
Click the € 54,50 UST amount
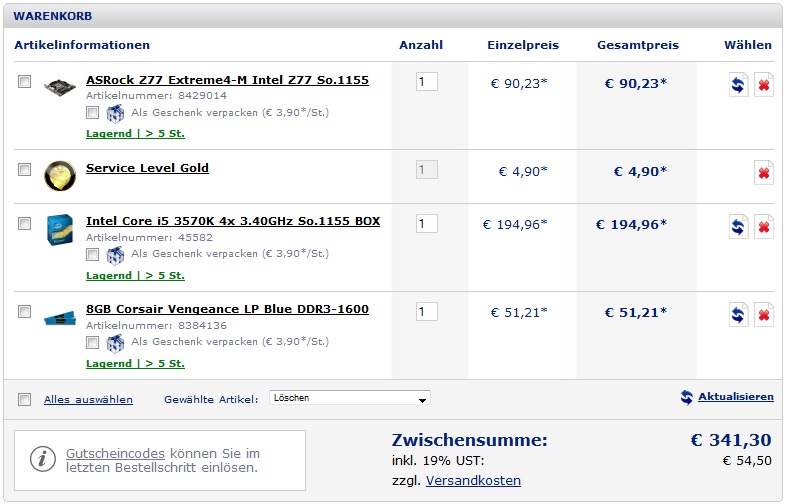tap(747, 461)
